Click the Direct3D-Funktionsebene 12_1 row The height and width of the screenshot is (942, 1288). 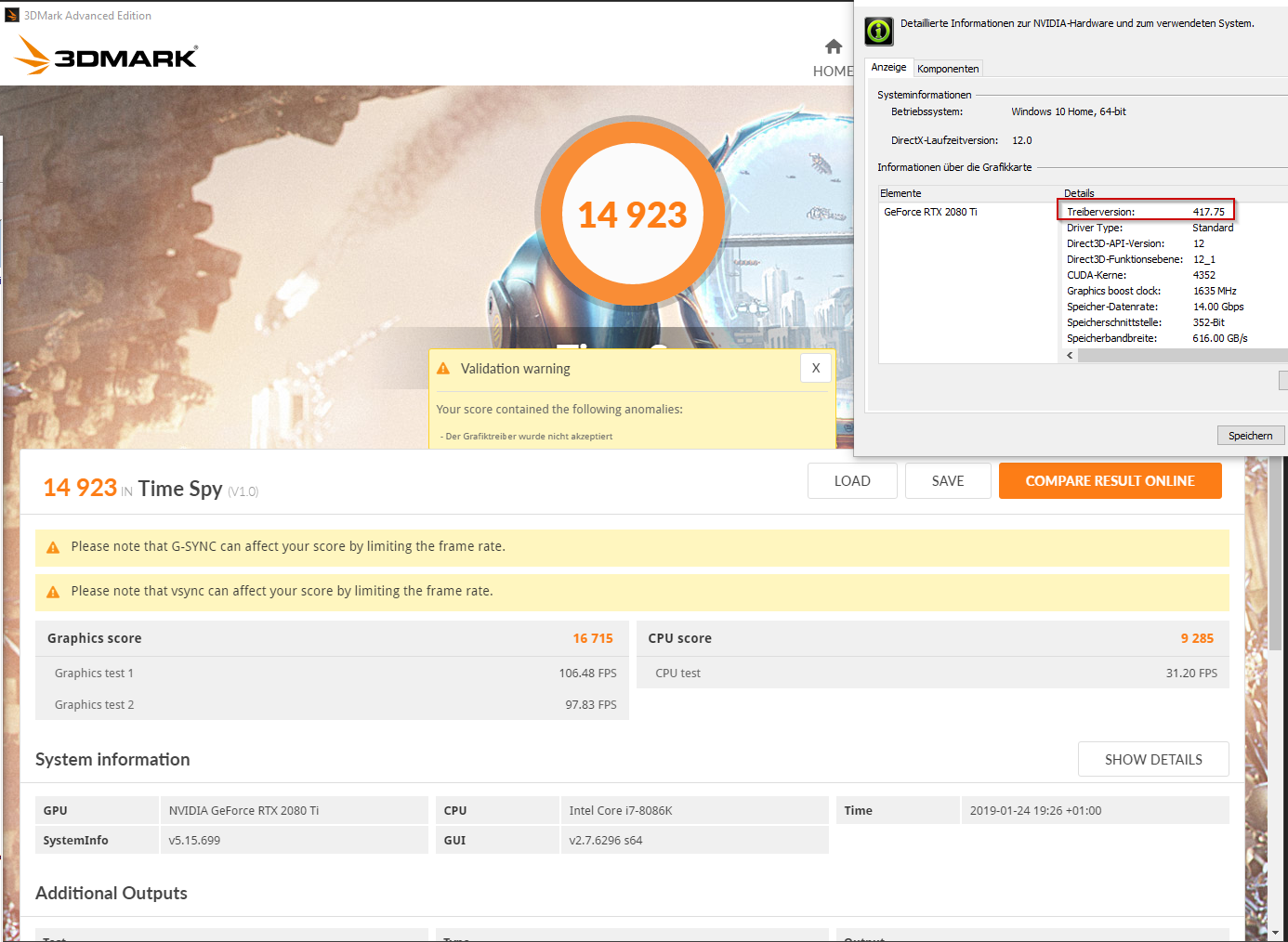(x=1140, y=259)
